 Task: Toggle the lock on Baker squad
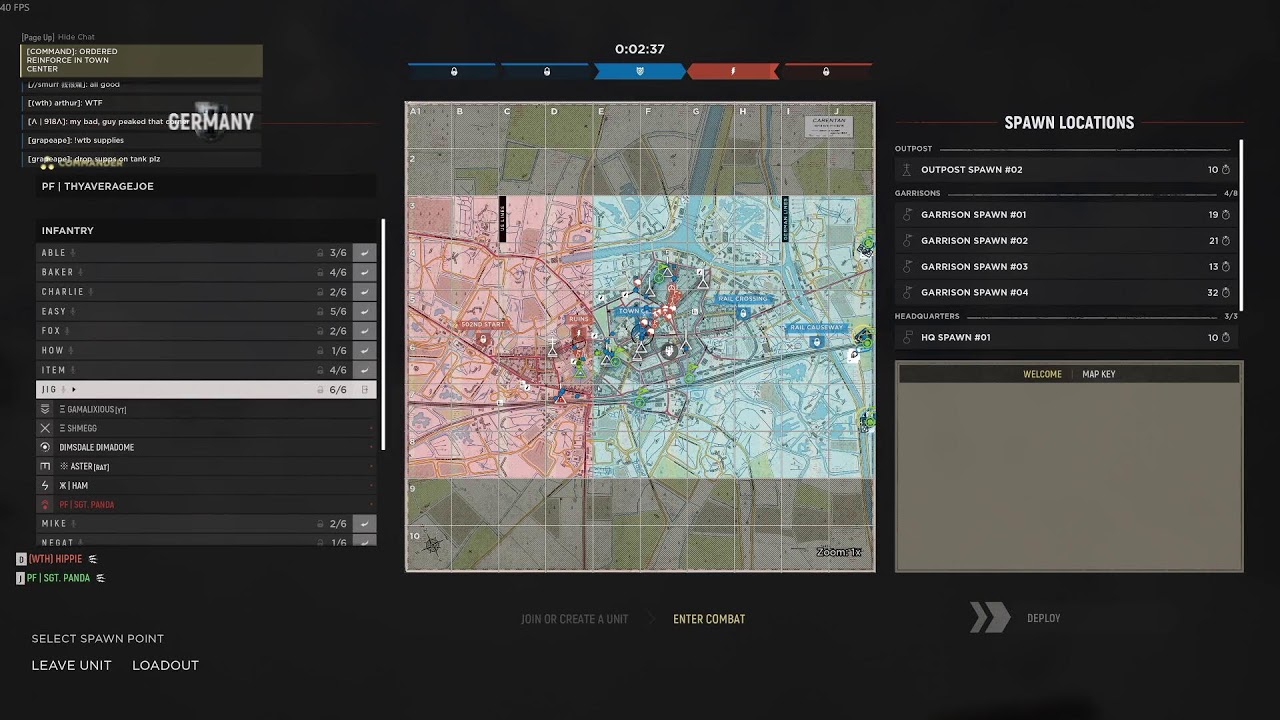(321, 272)
